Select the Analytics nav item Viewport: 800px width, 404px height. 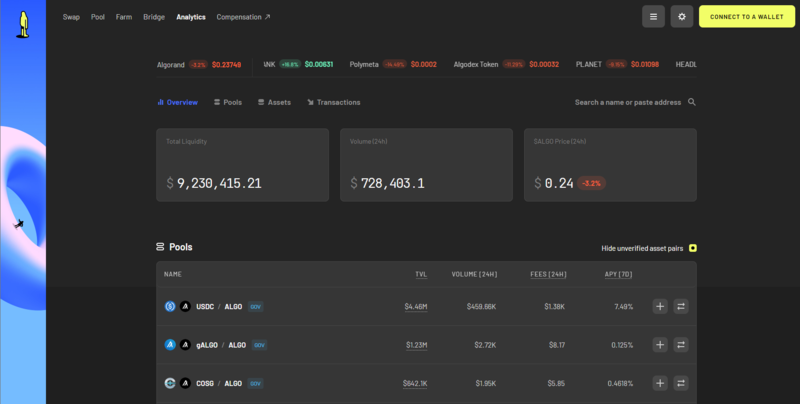(191, 17)
